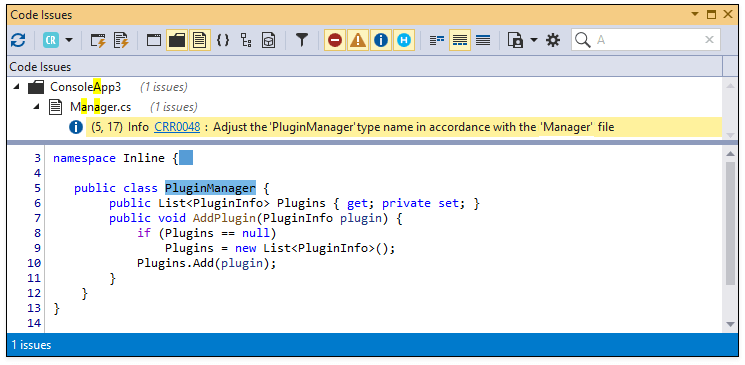This screenshot has width=745, height=365.
Task: Toggle group by type cube icon
Action: [x=268, y=40]
